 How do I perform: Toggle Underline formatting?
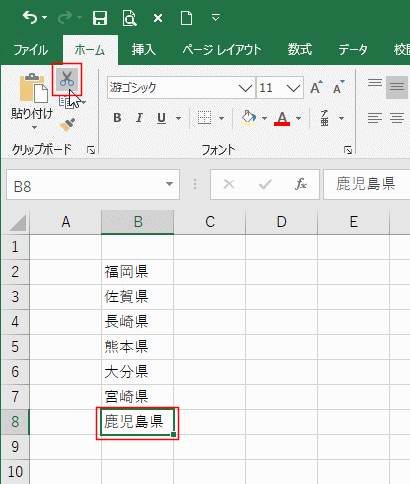pyautogui.click(x=161, y=118)
